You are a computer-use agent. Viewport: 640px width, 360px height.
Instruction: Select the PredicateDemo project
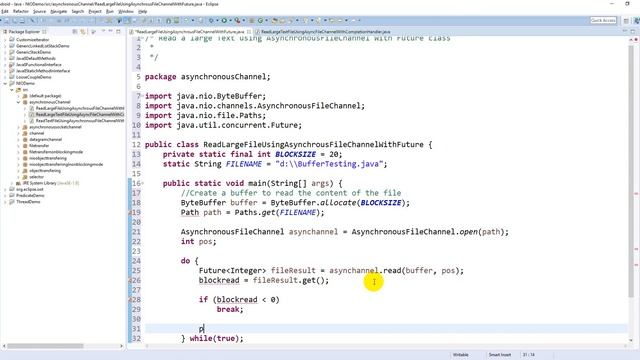pyautogui.click(x=30, y=196)
